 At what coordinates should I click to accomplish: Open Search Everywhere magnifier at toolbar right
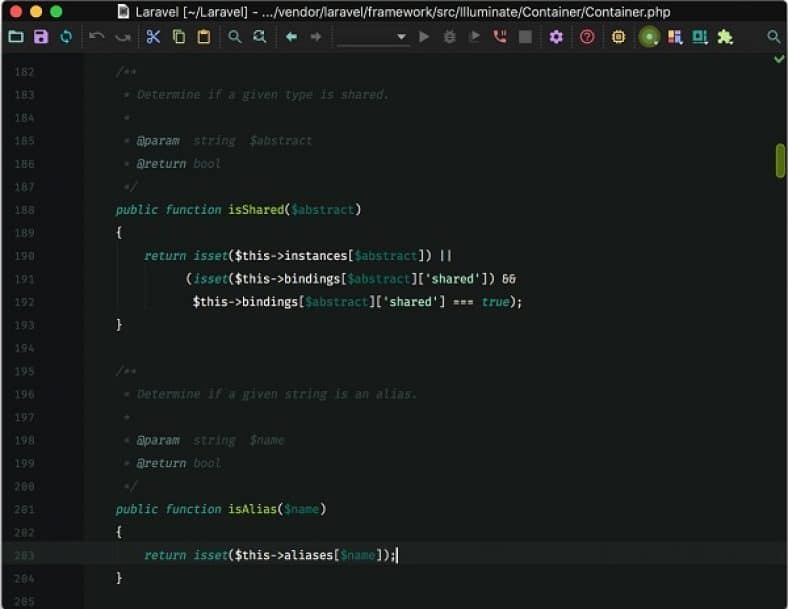tap(773, 37)
